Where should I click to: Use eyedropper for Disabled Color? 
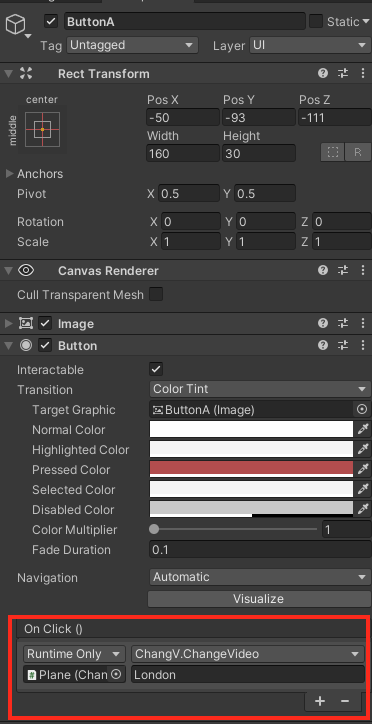364,509
